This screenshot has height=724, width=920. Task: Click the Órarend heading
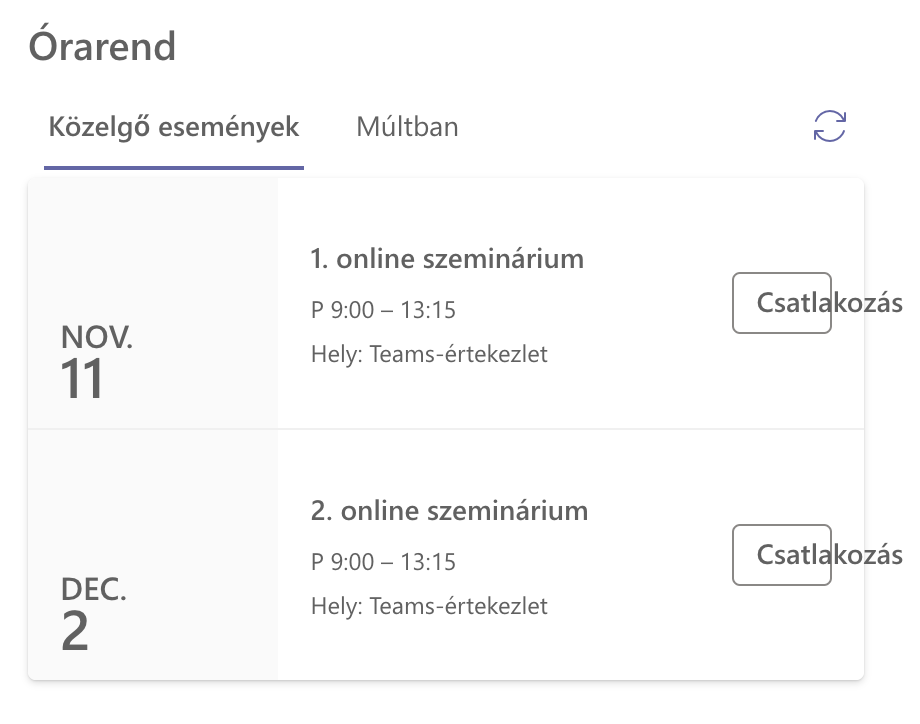[102, 46]
